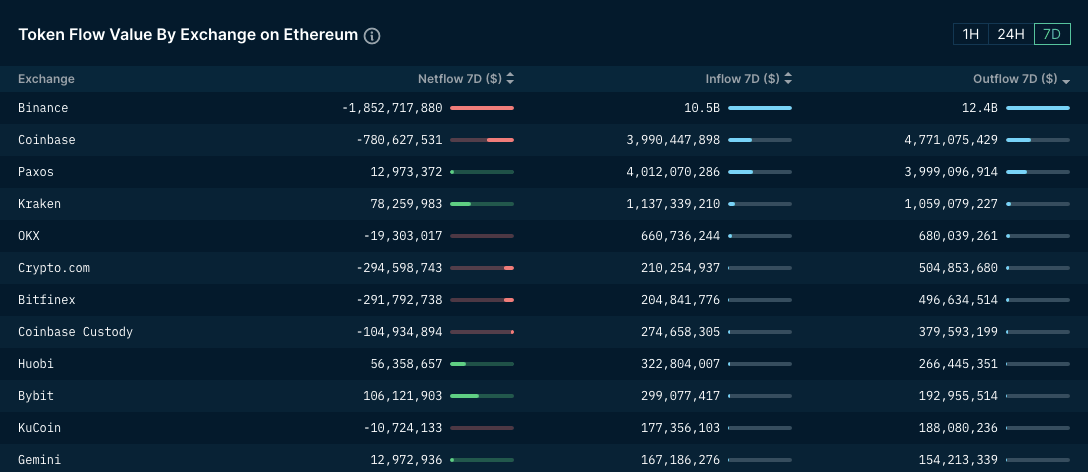Select the Bitfinex exchange name

point(46,300)
